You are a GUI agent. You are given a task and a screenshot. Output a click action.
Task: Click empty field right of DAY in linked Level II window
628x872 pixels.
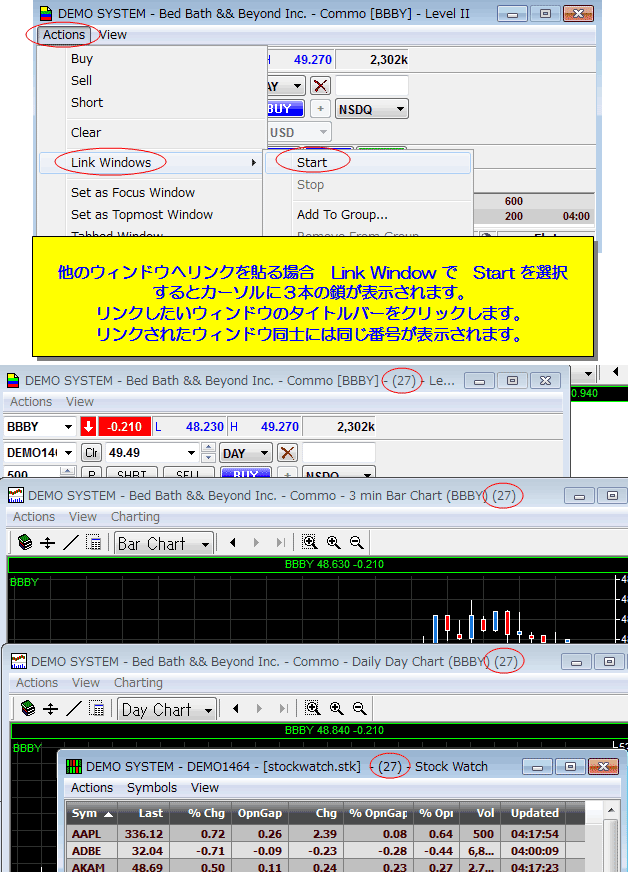point(339,453)
